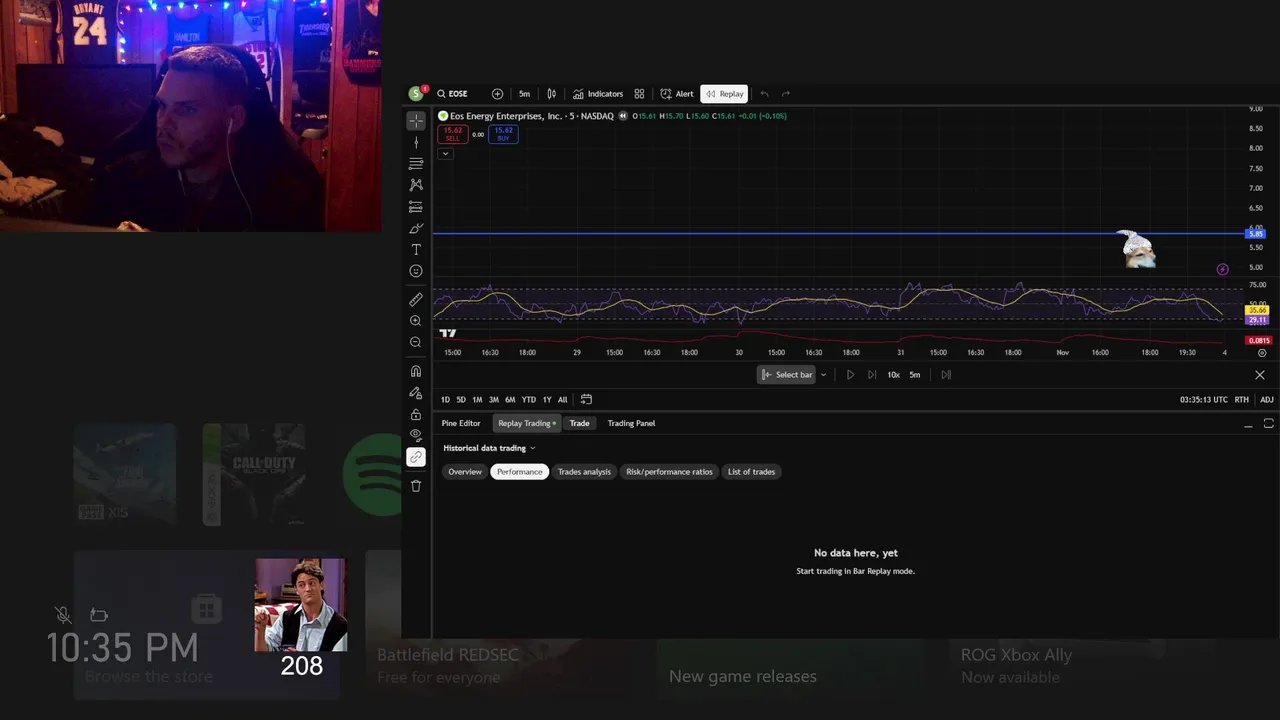Open the 5m replay interval menu
This screenshot has height=720, width=1280.
(x=915, y=375)
